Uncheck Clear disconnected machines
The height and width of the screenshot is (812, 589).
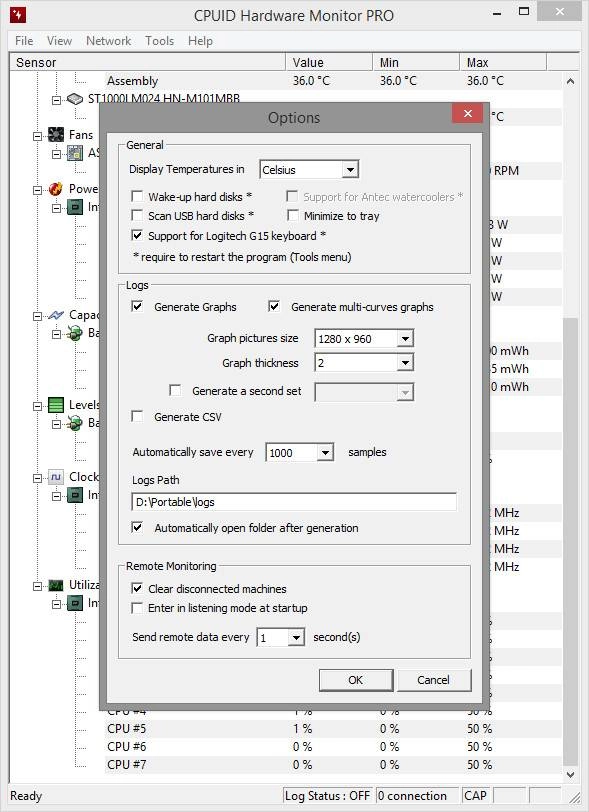point(137,588)
